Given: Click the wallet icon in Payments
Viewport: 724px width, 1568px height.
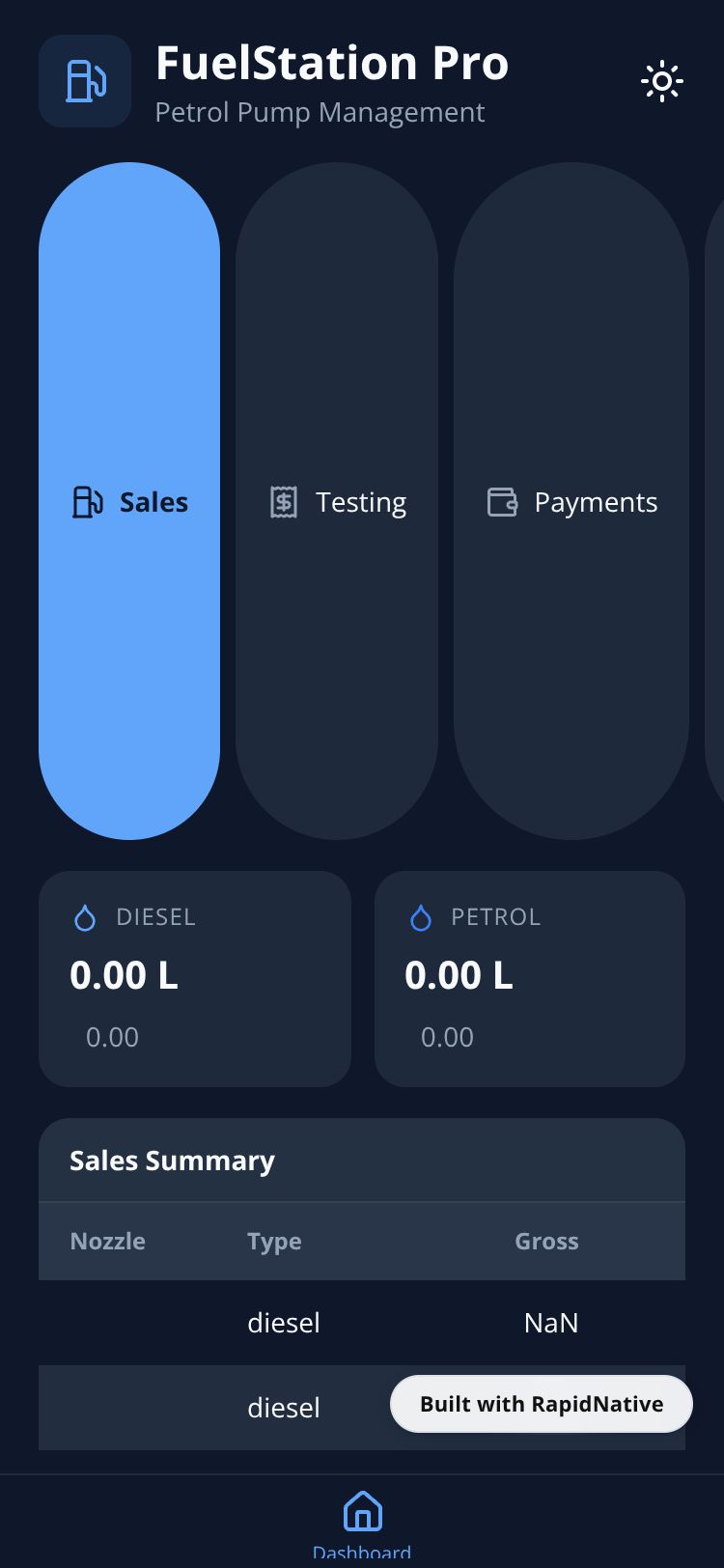Looking at the screenshot, I should 502,502.
